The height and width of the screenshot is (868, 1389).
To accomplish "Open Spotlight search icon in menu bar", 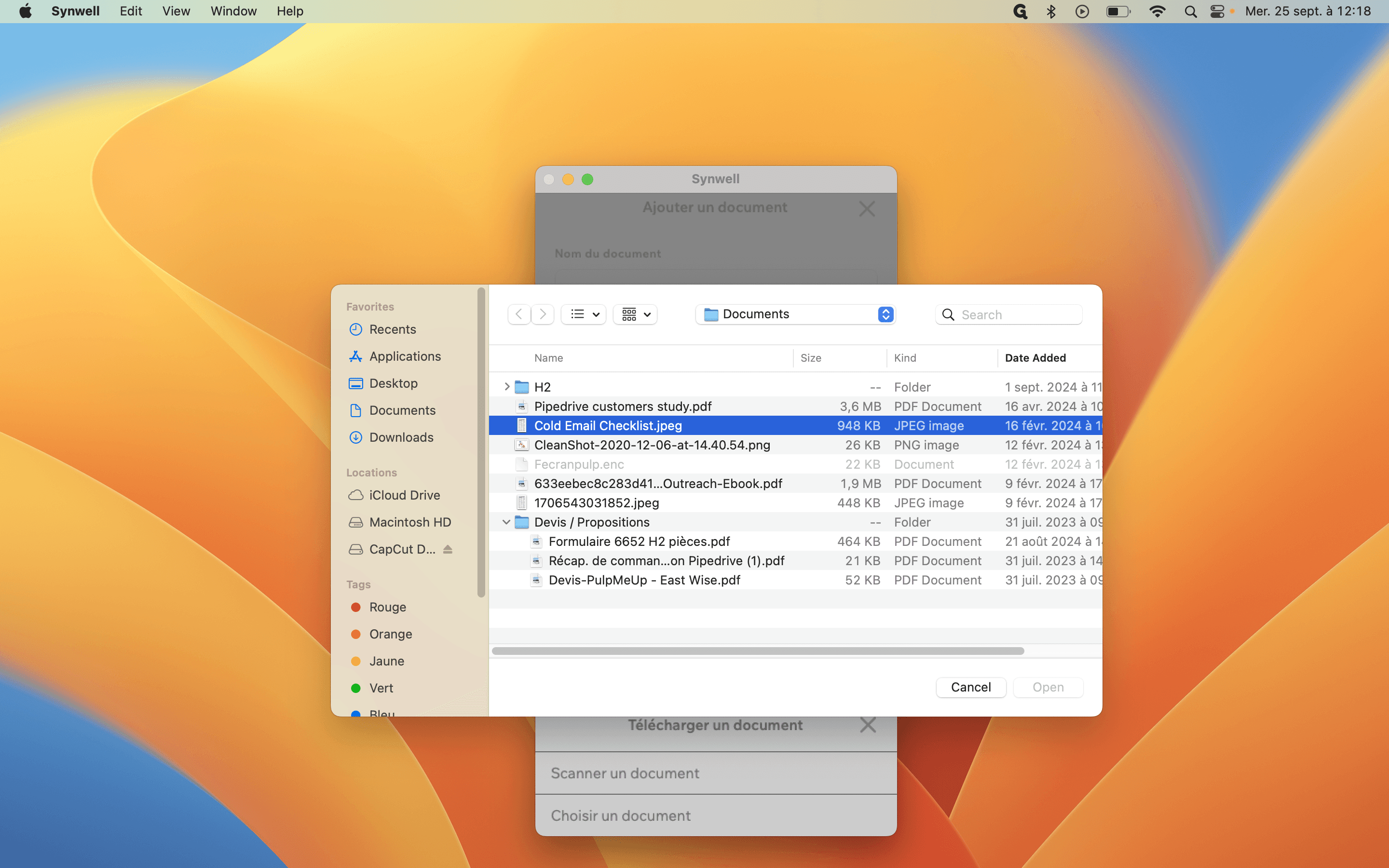I will tap(1190, 11).
